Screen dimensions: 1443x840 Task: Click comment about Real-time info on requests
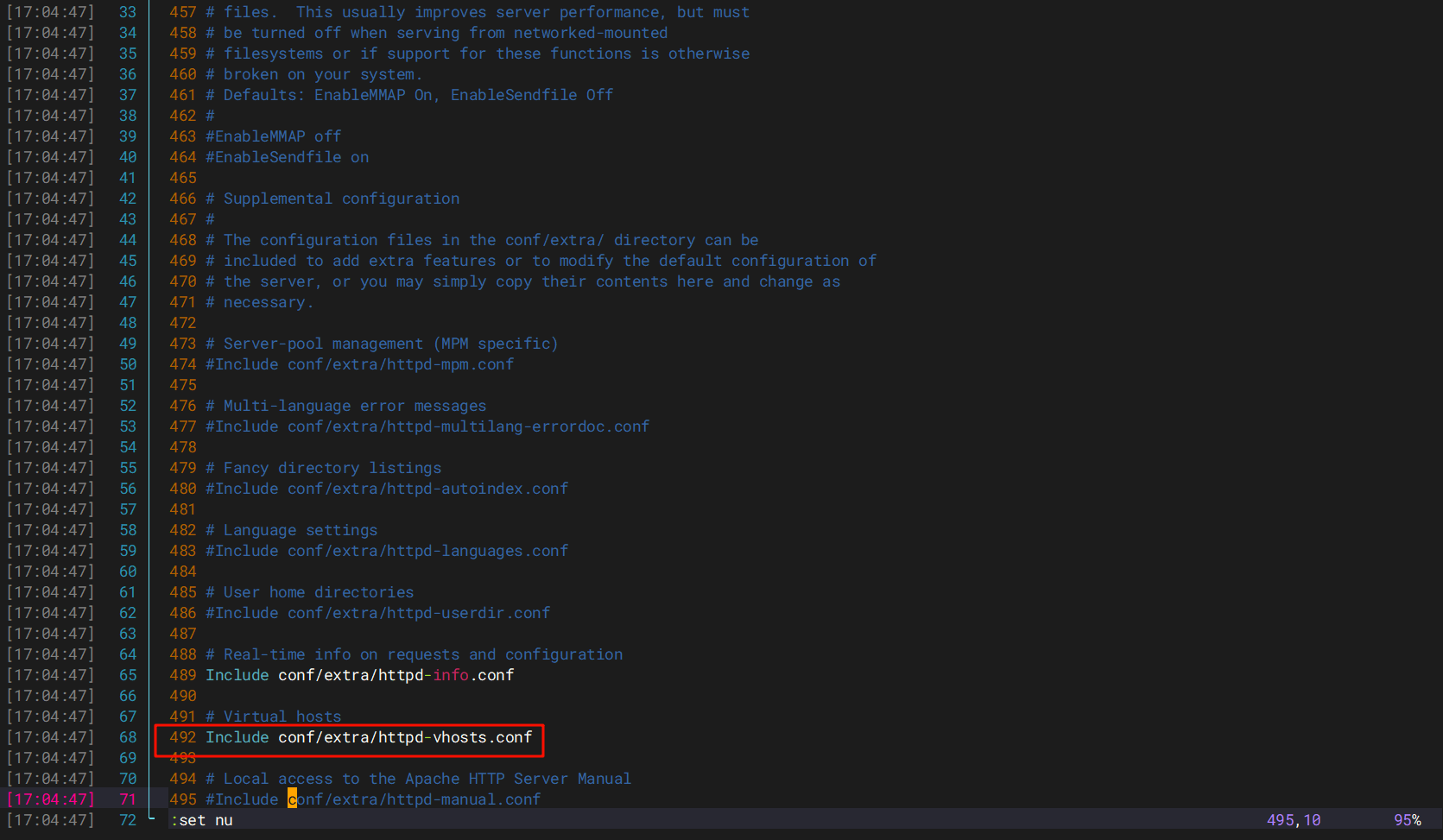pos(415,654)
